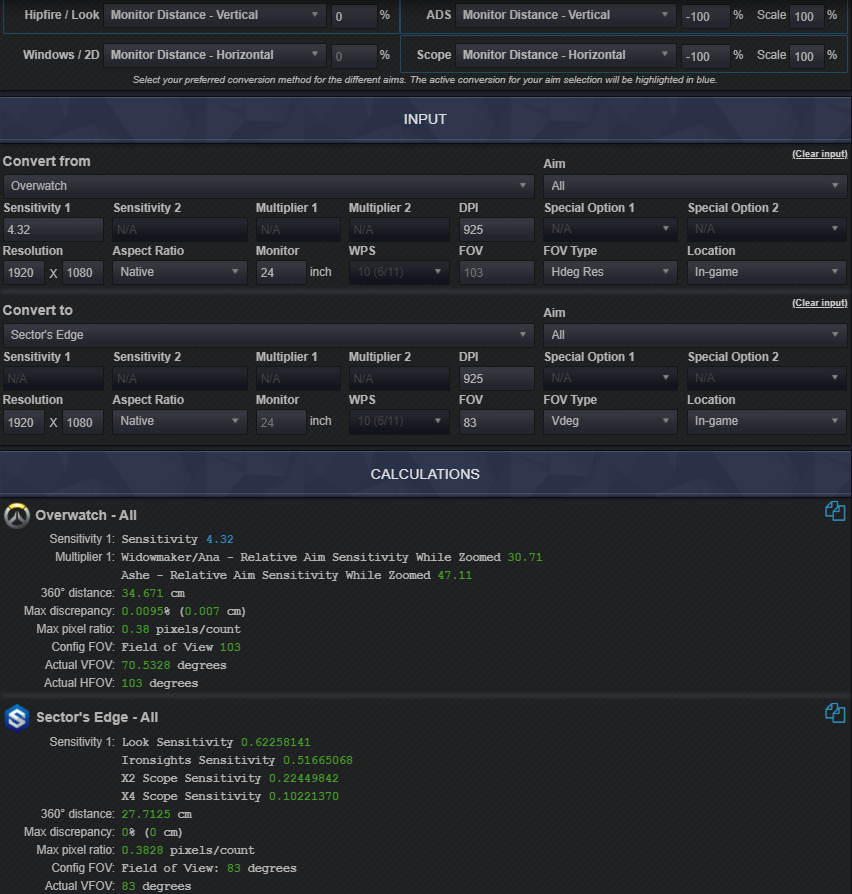Edit Hipfire / Look percentage field
852x894 pixels.
[354, 16]
